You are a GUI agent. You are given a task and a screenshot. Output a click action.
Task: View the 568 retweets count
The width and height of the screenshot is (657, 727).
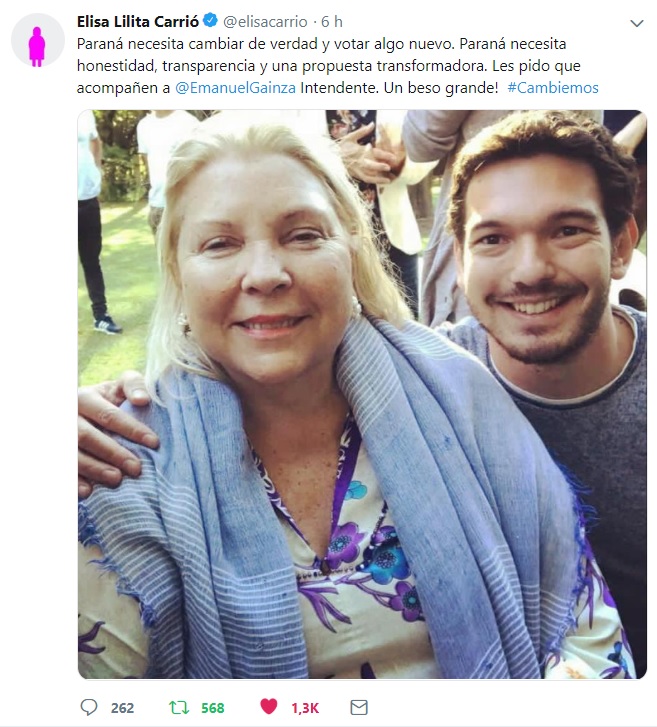pos(213,708)
